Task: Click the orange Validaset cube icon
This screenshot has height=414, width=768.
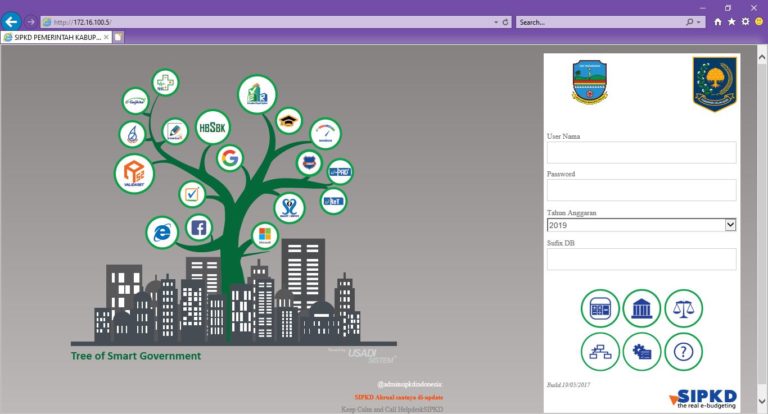Action: point(134,174)
